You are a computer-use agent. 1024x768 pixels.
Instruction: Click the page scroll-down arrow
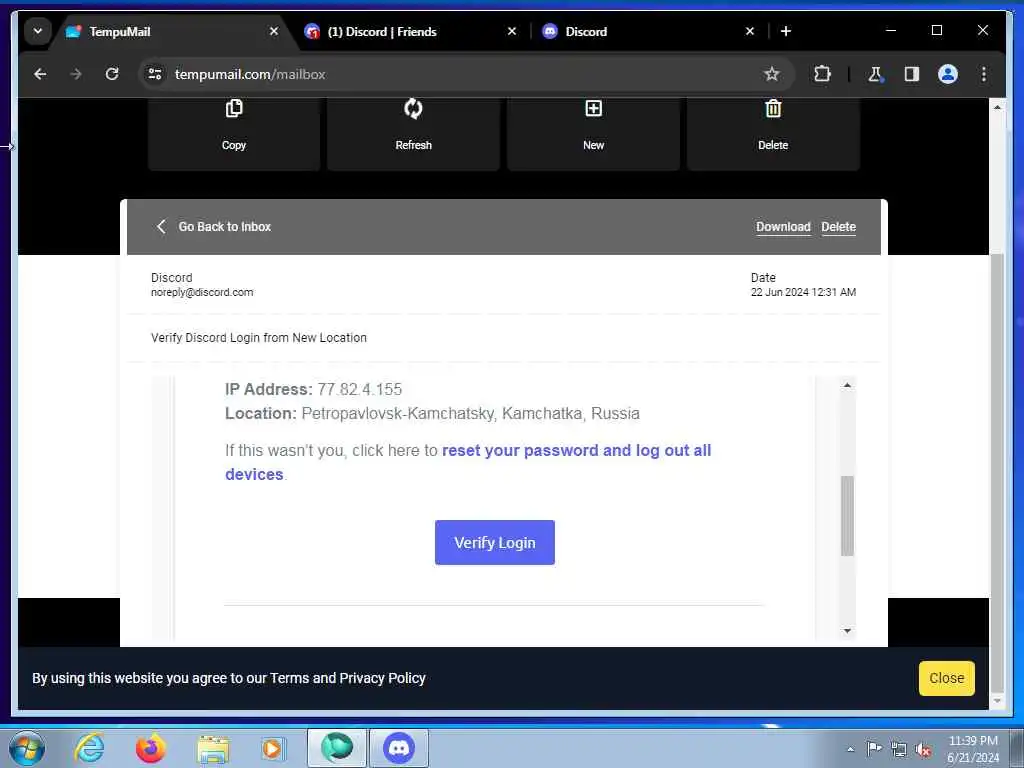(x=997, y=701)
